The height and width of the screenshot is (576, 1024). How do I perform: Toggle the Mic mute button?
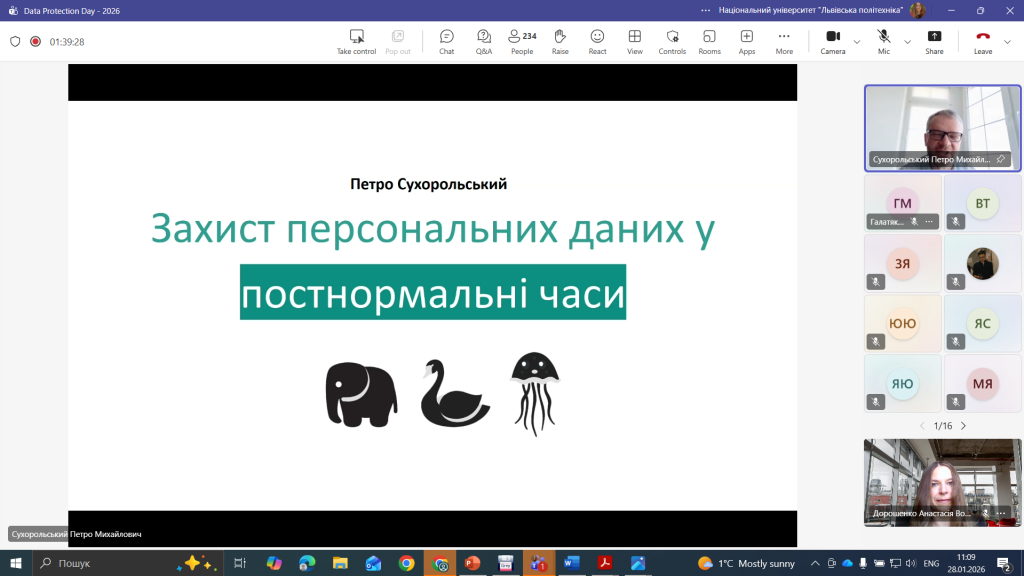click(884, 41)
